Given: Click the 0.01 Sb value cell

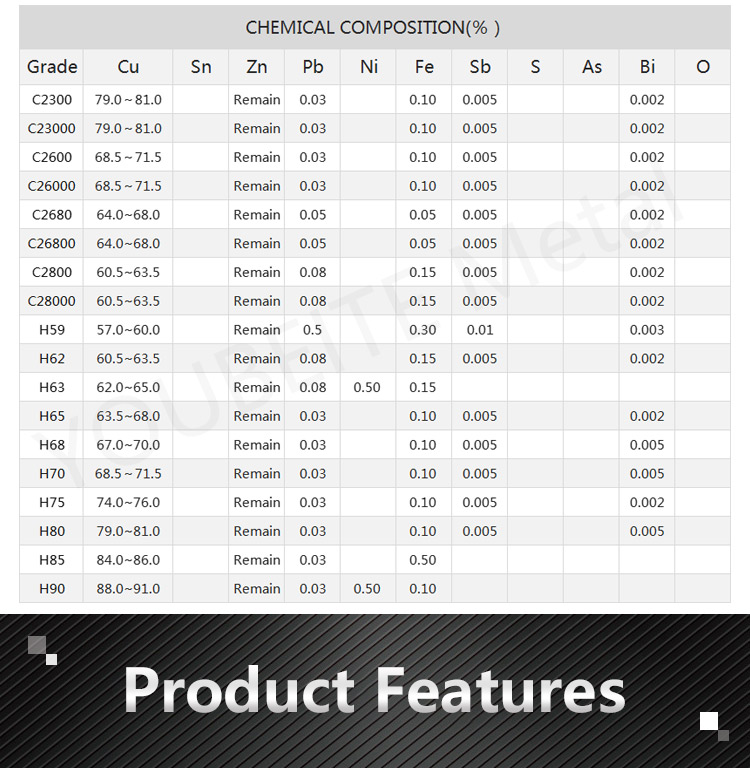Looking at the screenshot, I should 480,330.
